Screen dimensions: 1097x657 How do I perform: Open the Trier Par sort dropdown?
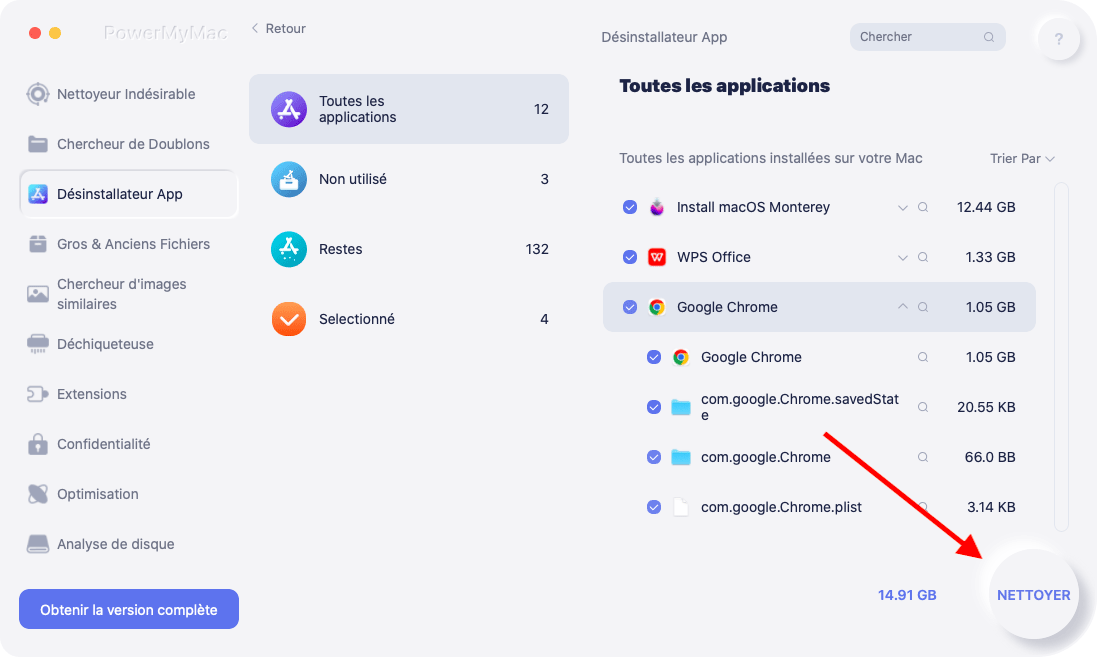(x=1022, y=159)
